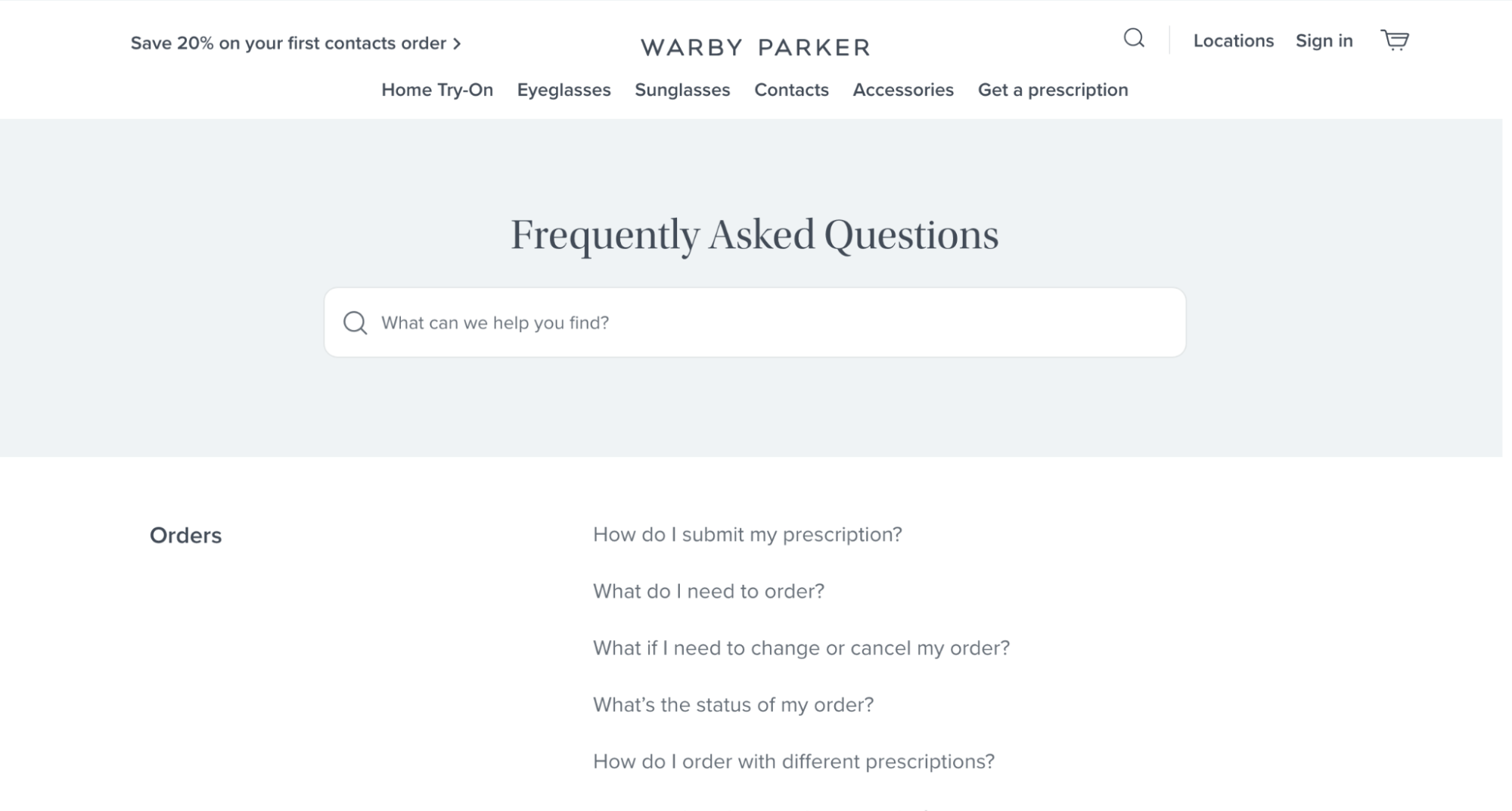This screenshot has height=811, width=1512.
Task: Open the search magnifier icon
Action: (x=1135, y=39)
